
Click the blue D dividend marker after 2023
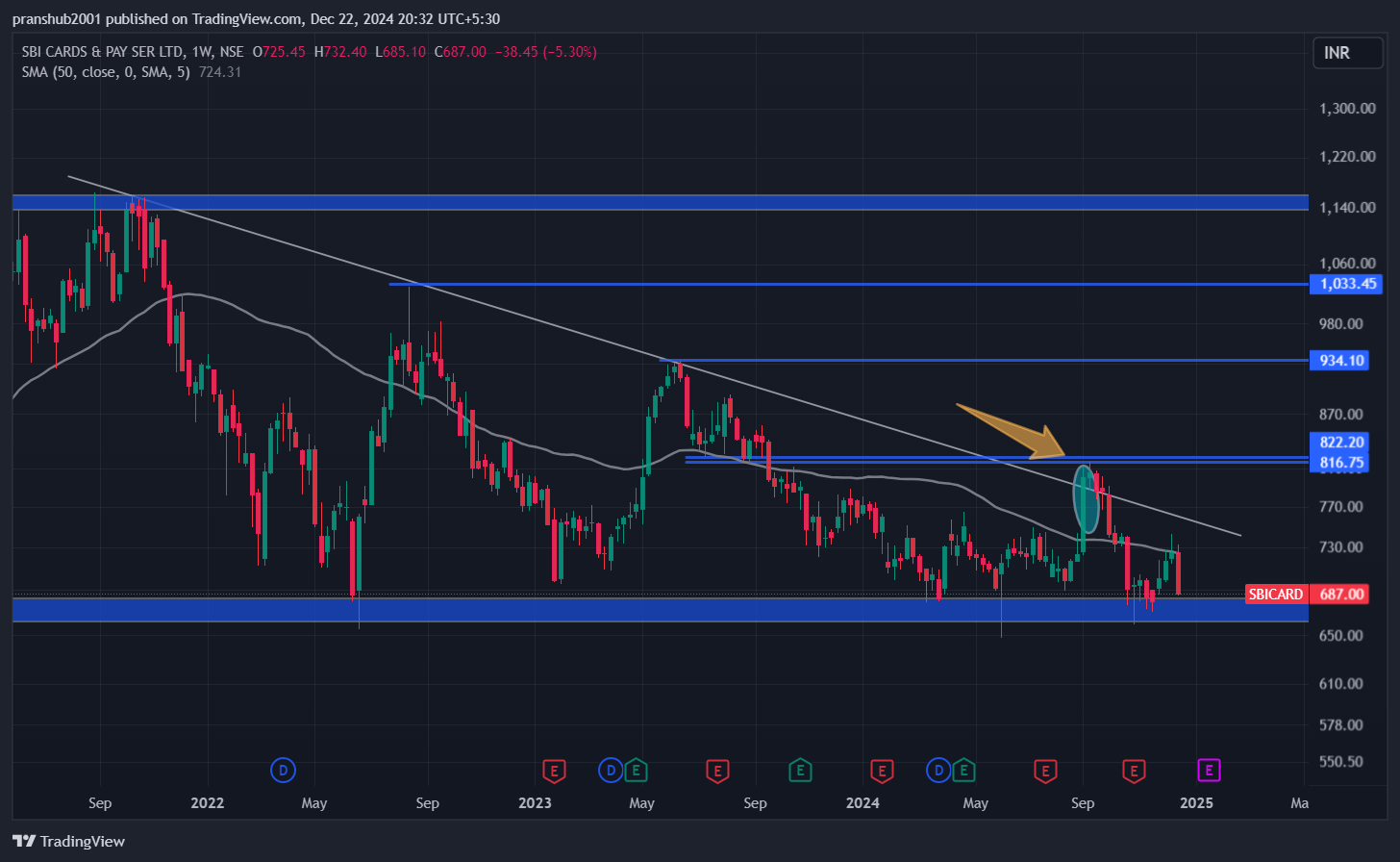(x=611, y=770)
